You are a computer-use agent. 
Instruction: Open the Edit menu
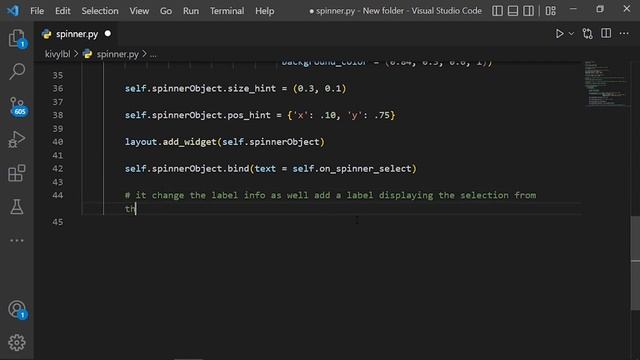(x=62, y=11)
